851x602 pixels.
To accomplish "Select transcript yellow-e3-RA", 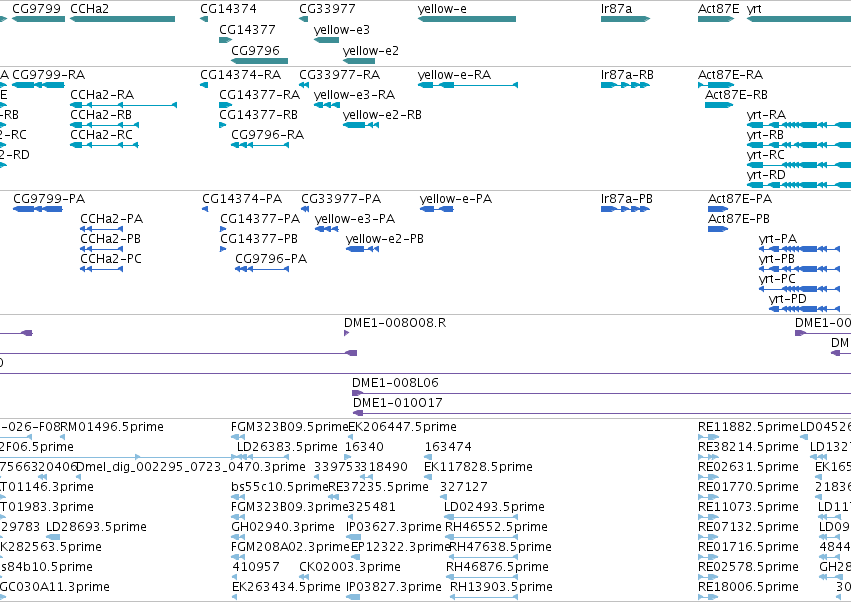I will [x=327, y=105].
